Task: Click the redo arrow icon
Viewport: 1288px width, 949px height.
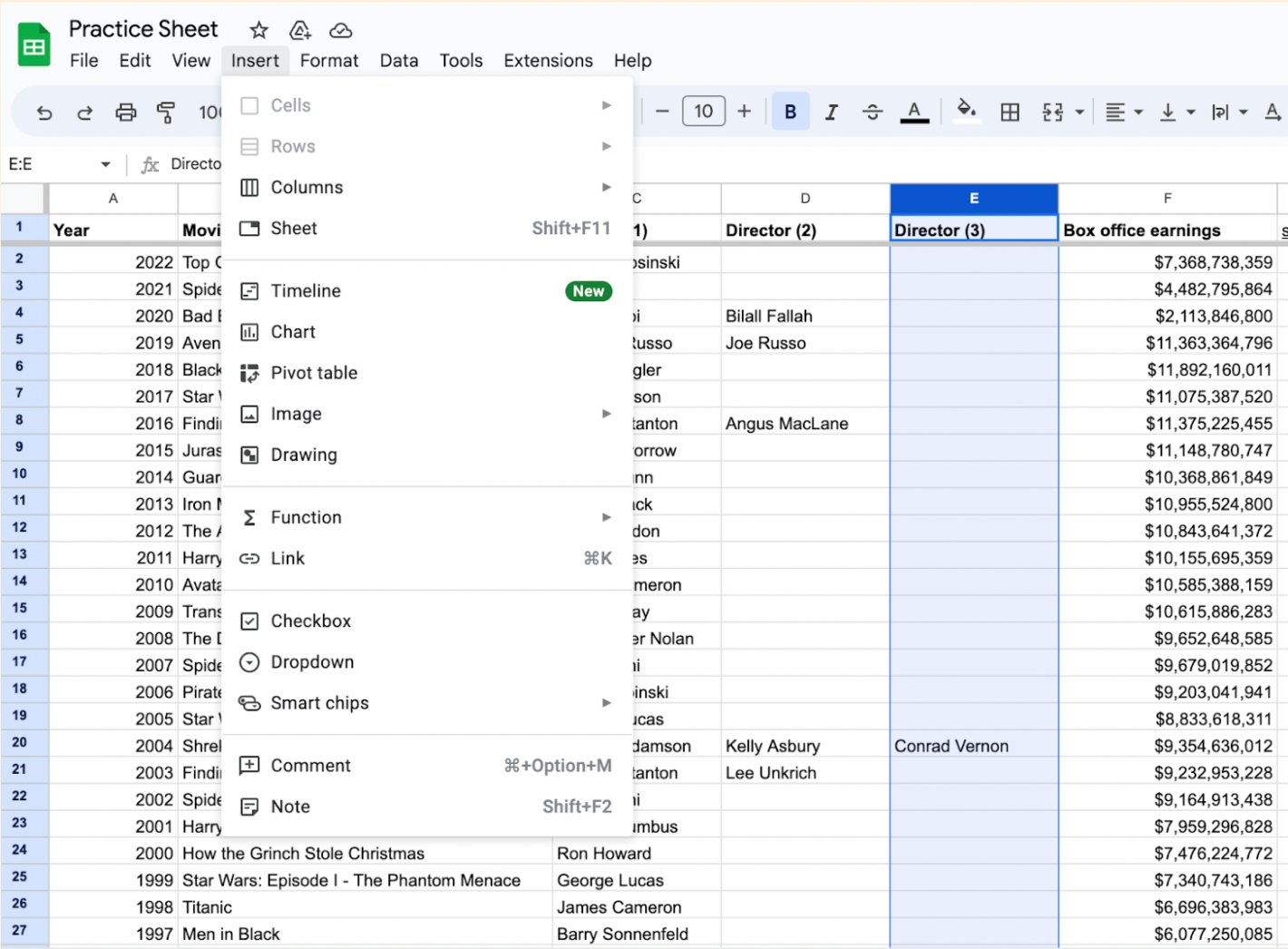Action: pos(84,113)
